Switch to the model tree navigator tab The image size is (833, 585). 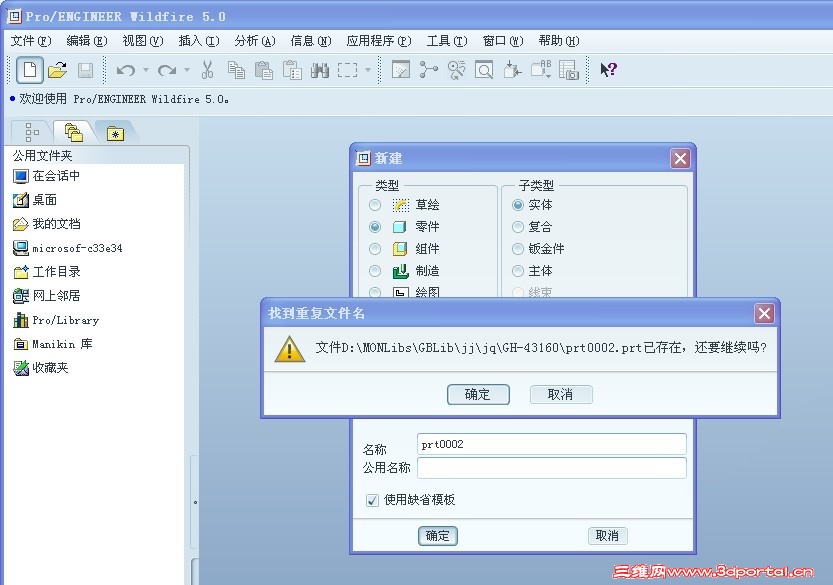coord(32,132)
